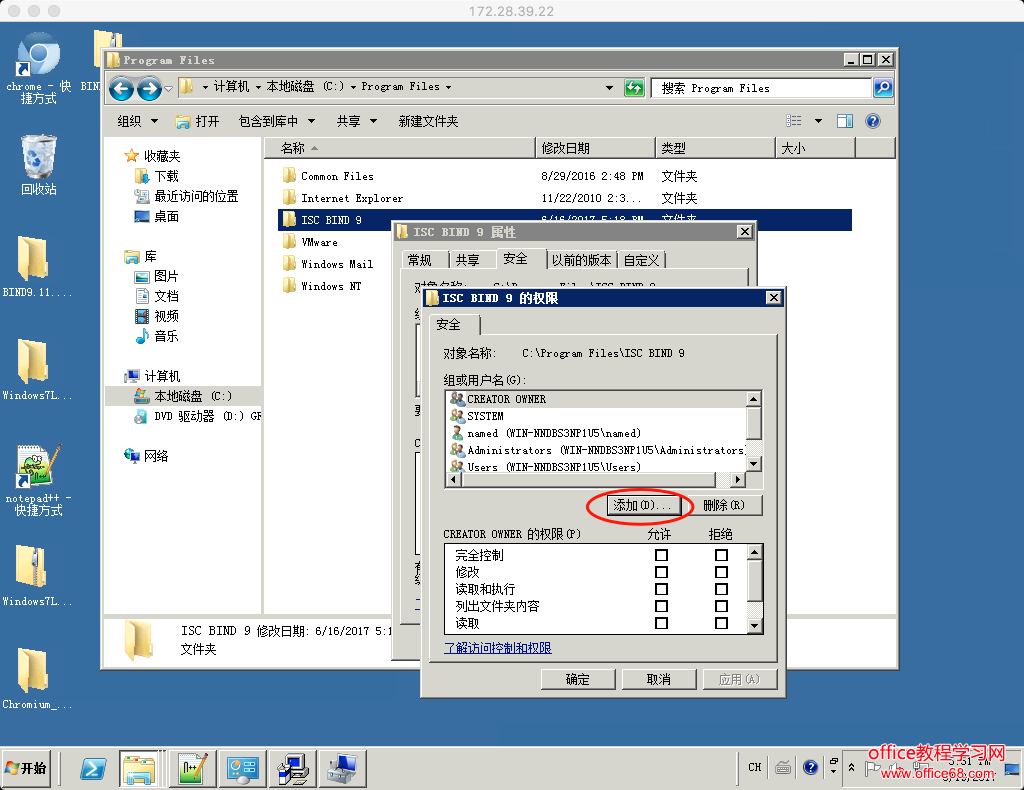The width and height of the screenshot is (1024, 790).
Task: Click the Back arrow in Explorer
Action: tap(121, 88)
